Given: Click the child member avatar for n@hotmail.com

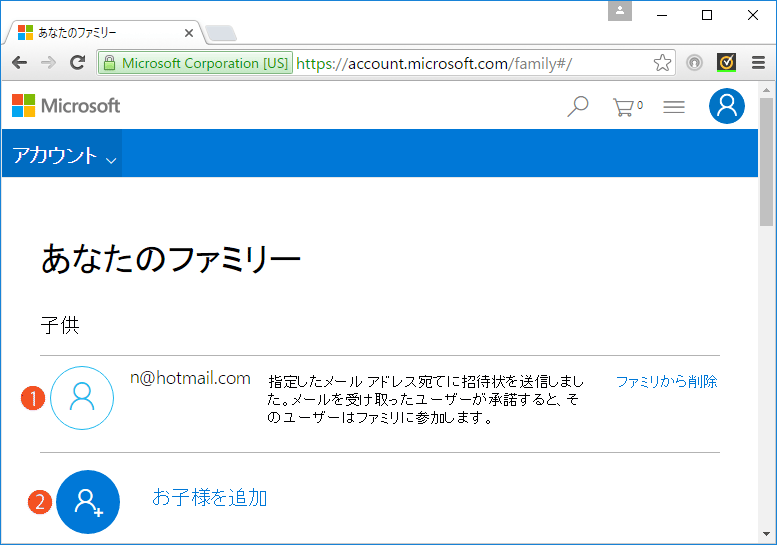Looking at the screenshot, I should [x=82, y=398].
